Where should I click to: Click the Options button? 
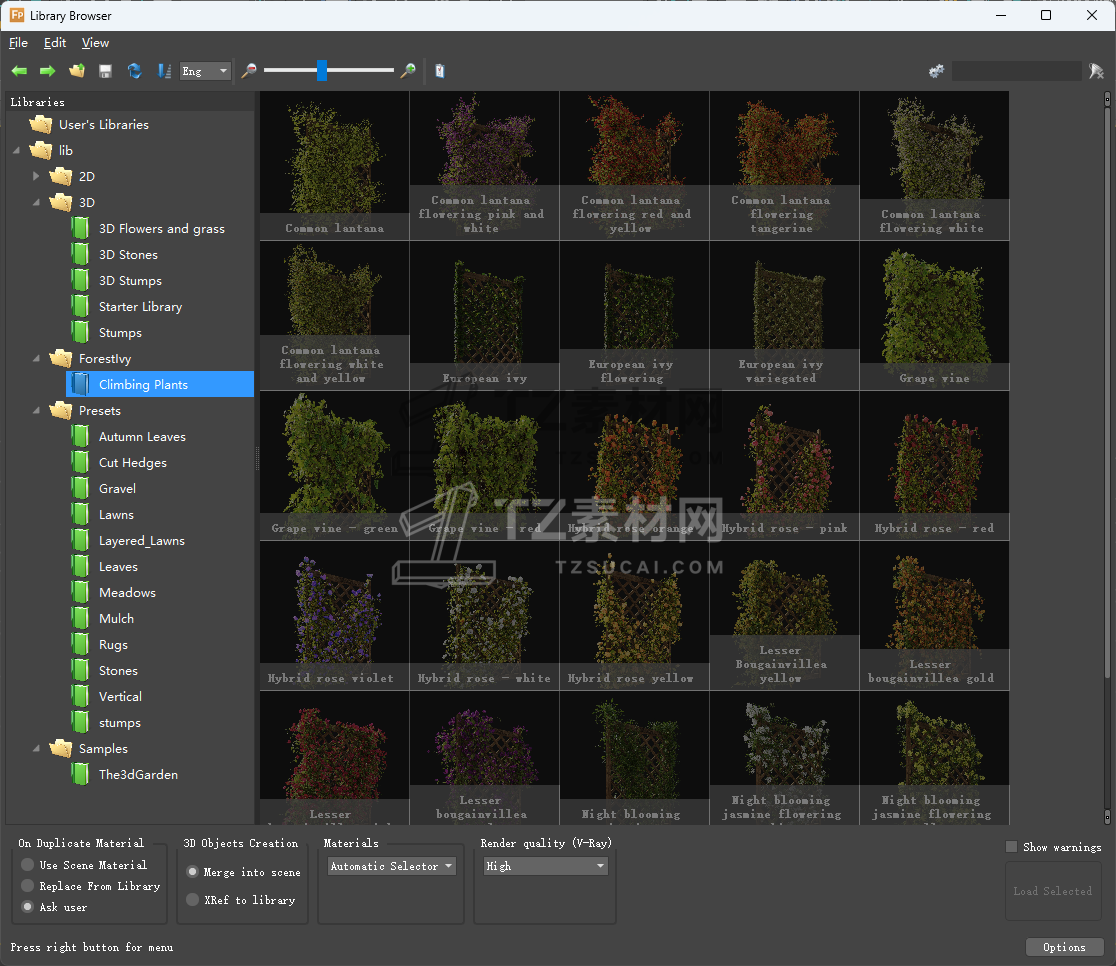click(x=1064, y=947)
